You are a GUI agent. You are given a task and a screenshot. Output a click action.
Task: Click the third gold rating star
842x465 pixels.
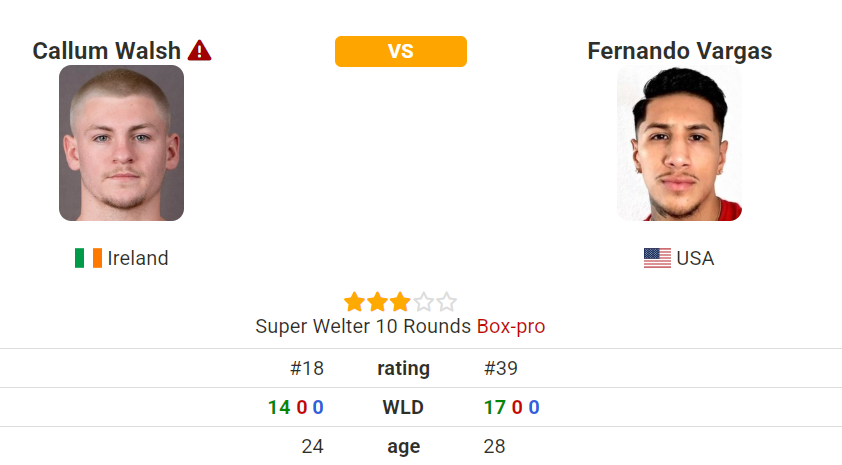point(400,302)
